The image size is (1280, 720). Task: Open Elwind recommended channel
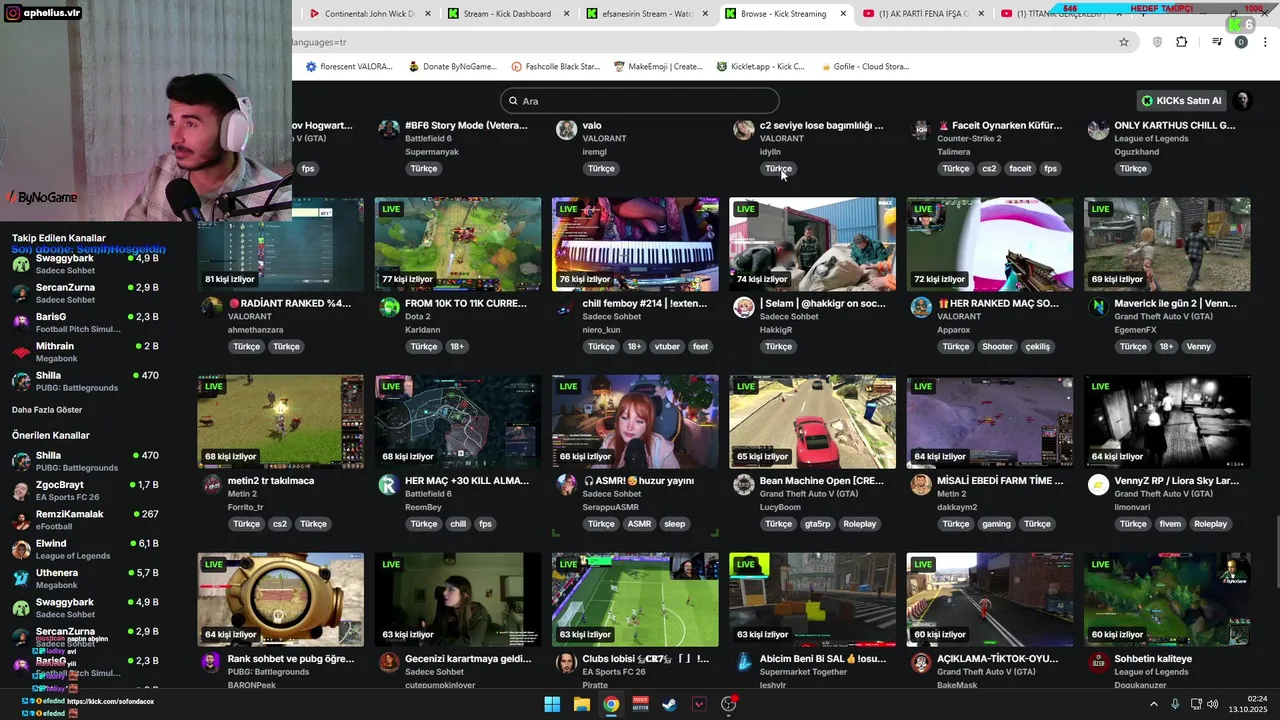85,549
